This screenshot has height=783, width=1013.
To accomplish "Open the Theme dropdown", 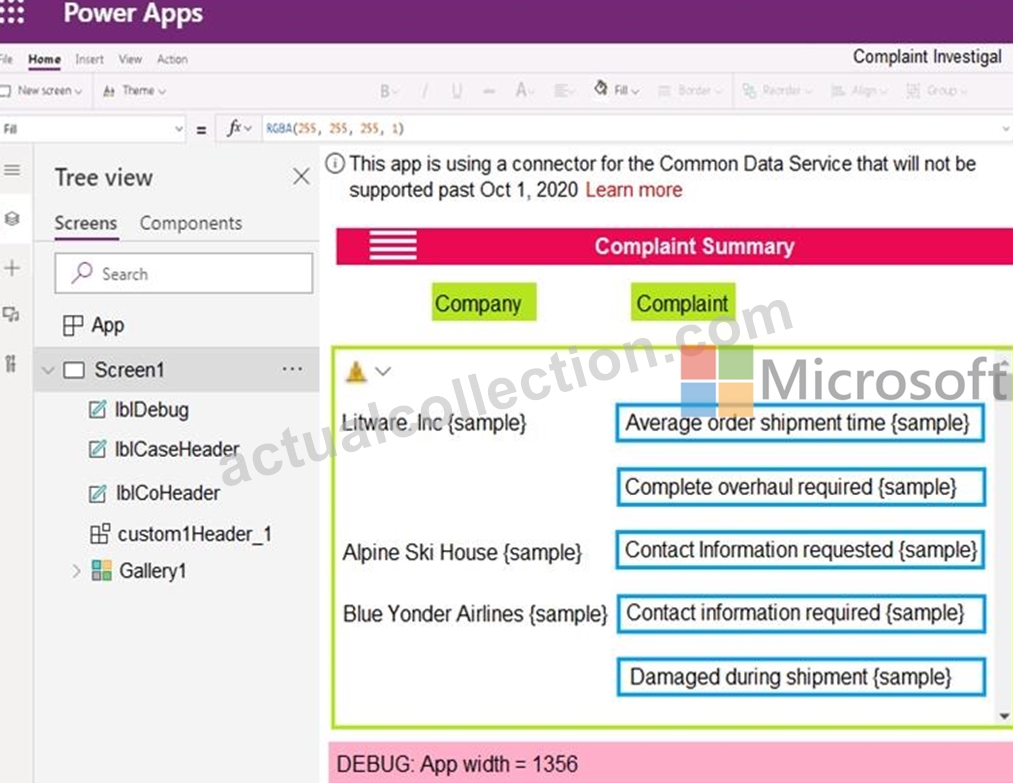I will tap(135, 91).
